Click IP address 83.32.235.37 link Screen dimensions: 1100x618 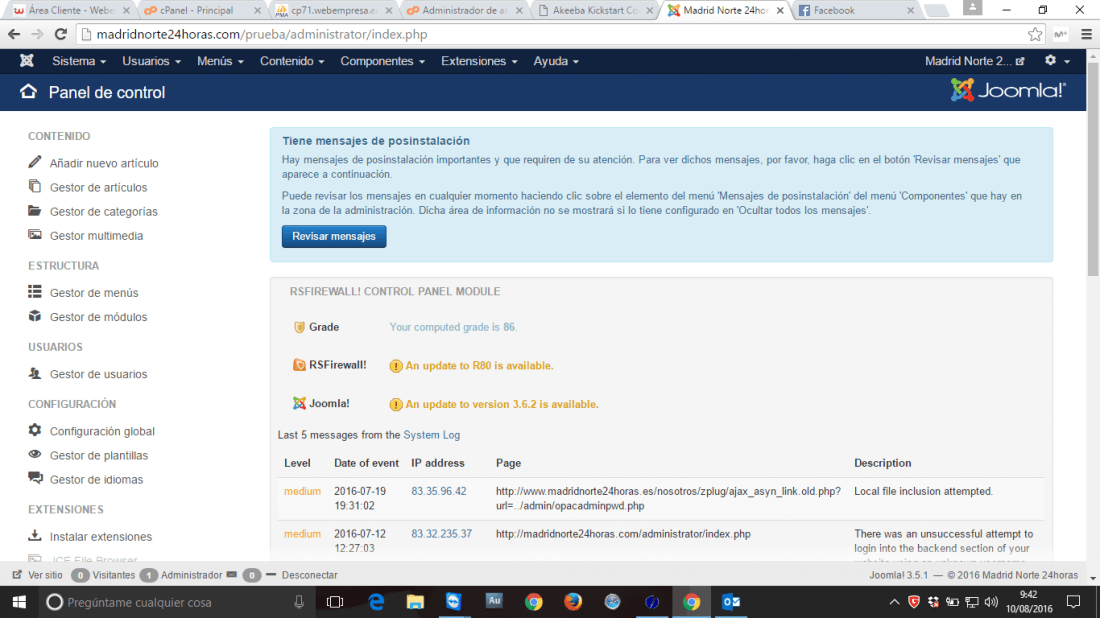pos(441,534)
